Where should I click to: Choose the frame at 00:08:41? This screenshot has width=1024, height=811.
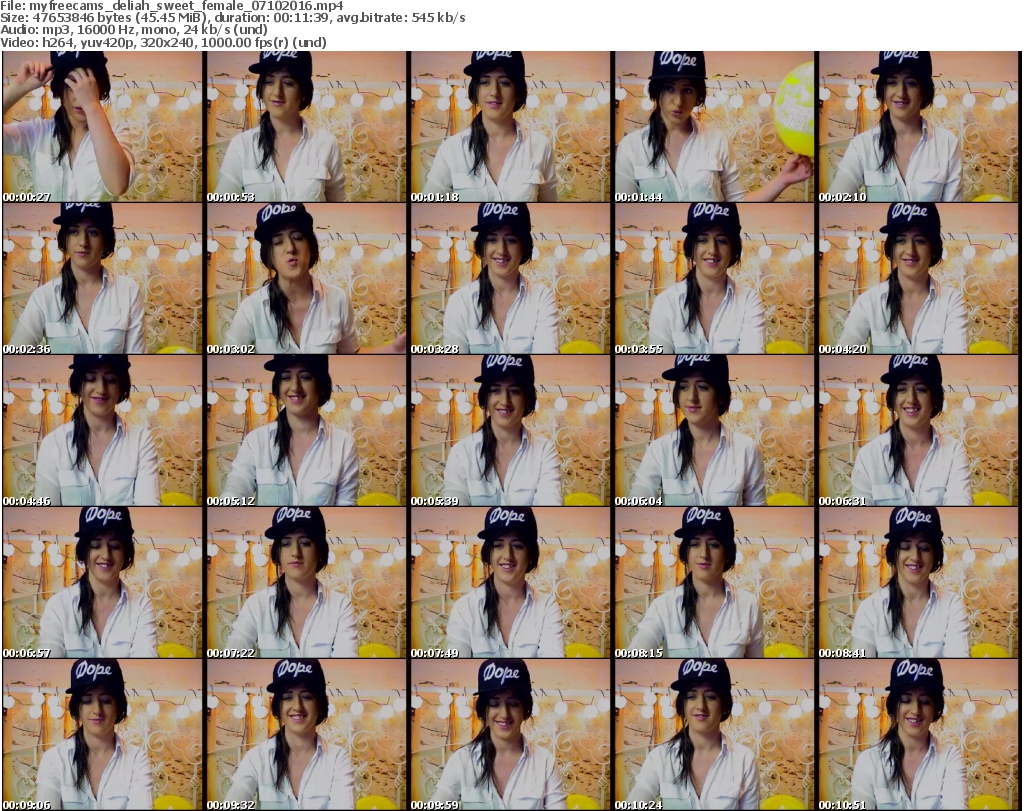coord(919,583)
